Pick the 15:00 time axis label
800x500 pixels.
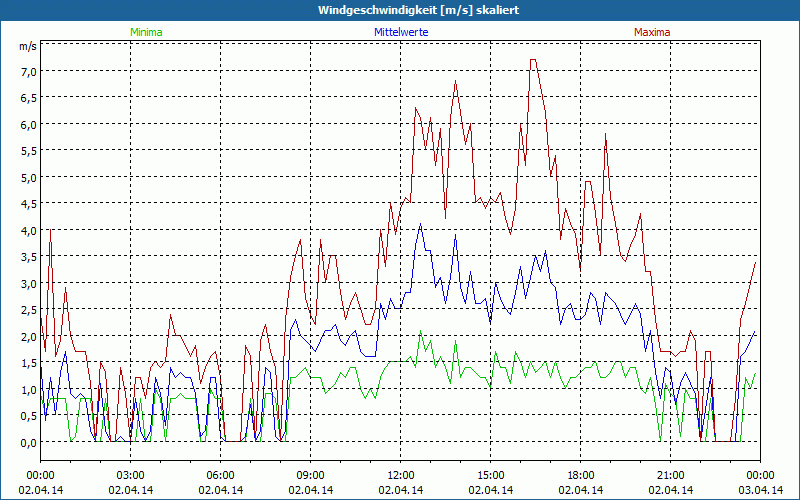(x=490, y=475)
